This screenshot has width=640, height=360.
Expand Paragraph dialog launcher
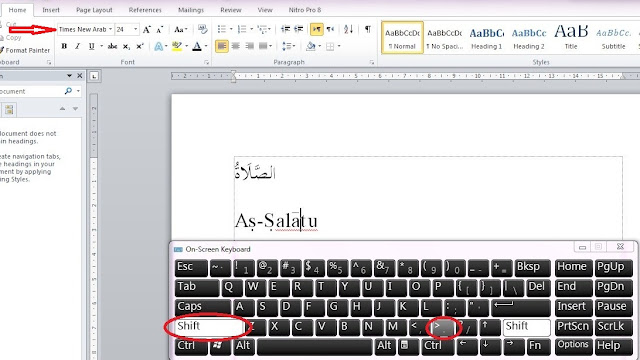(x=371, y=62)
